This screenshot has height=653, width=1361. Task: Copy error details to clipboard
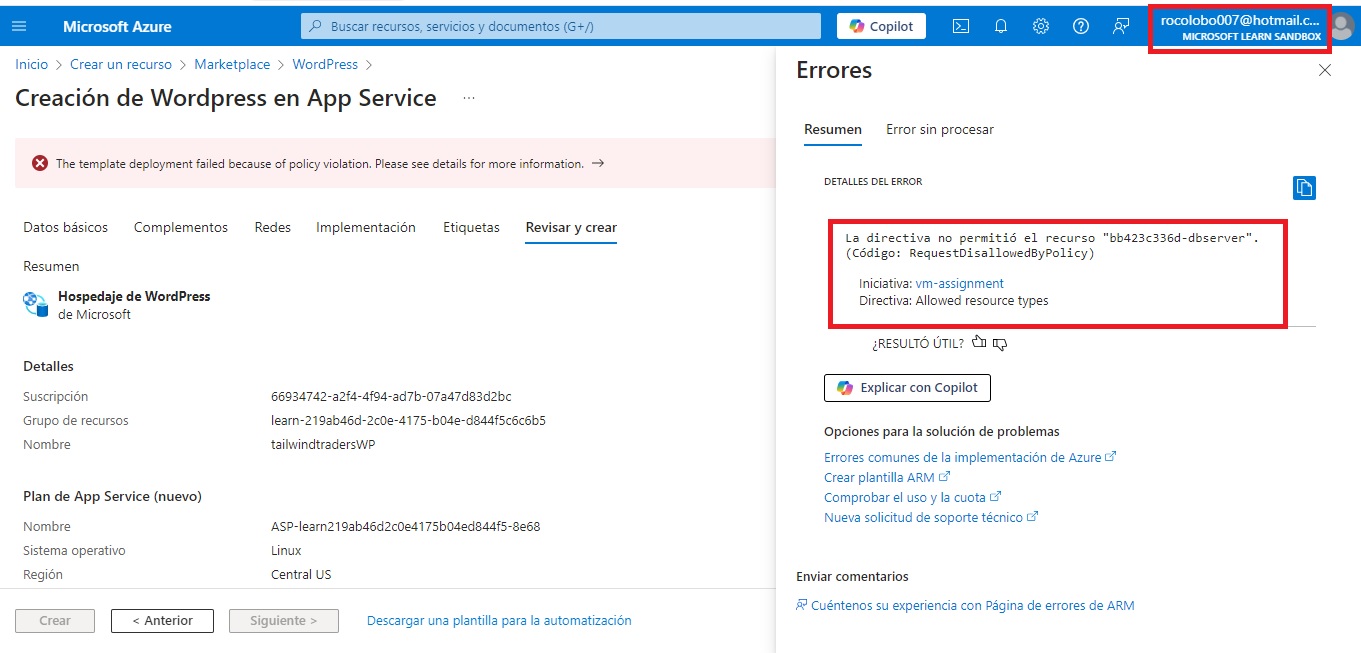pos(1304,187)
